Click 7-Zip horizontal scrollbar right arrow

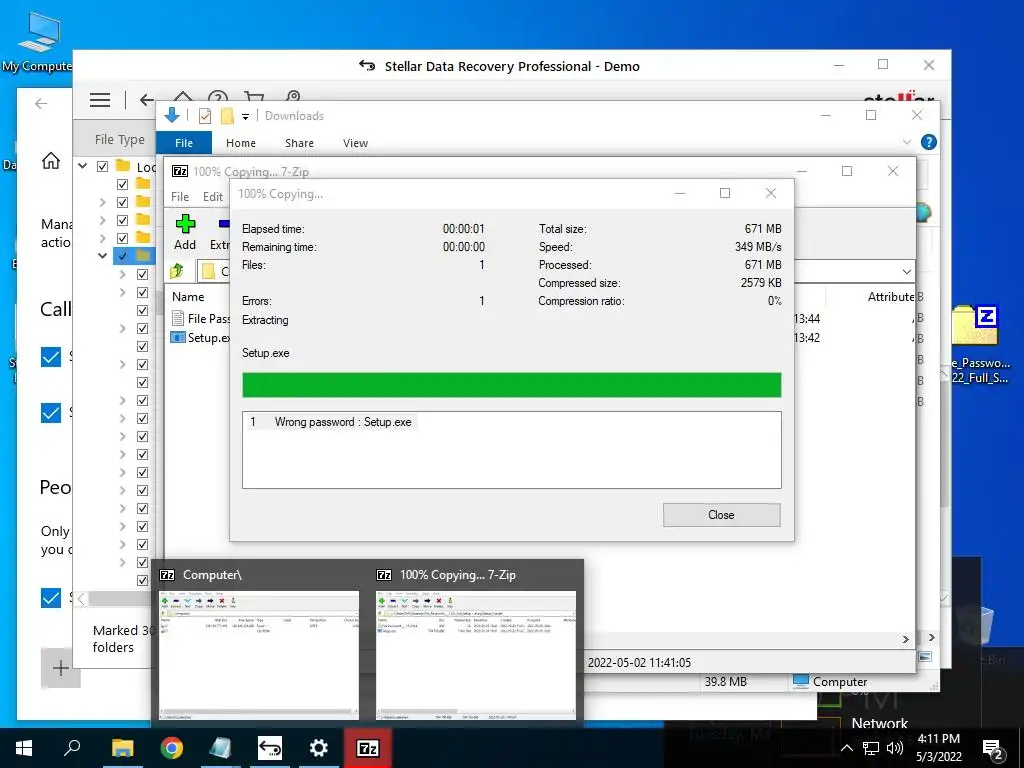tap(906, 640)
